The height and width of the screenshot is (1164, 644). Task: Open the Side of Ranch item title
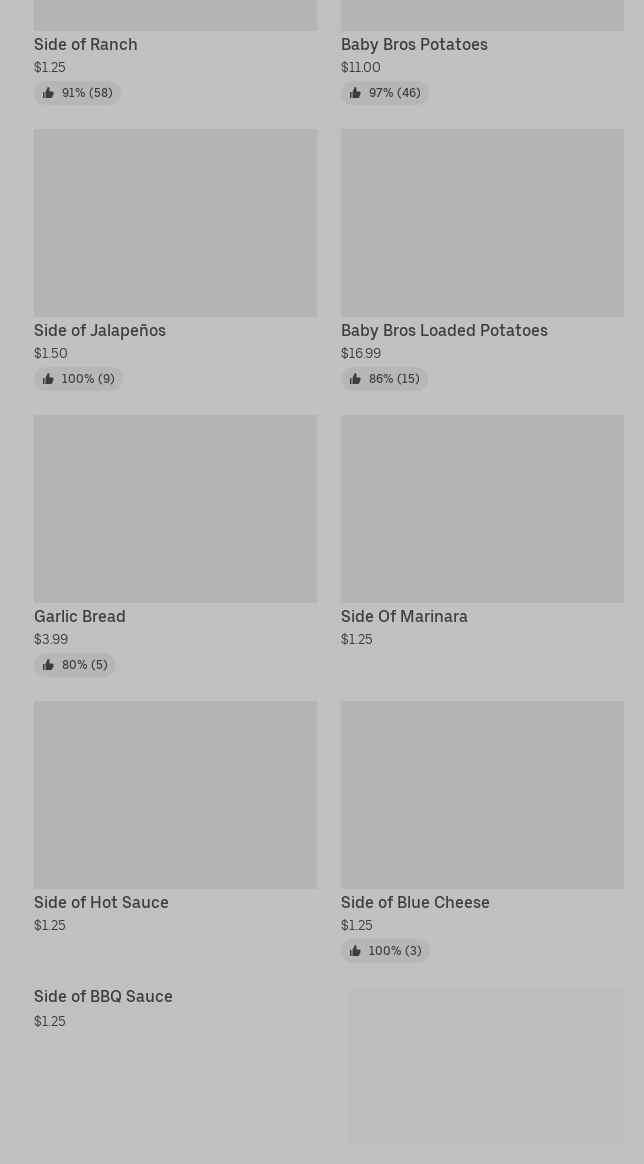pos(86,44)
